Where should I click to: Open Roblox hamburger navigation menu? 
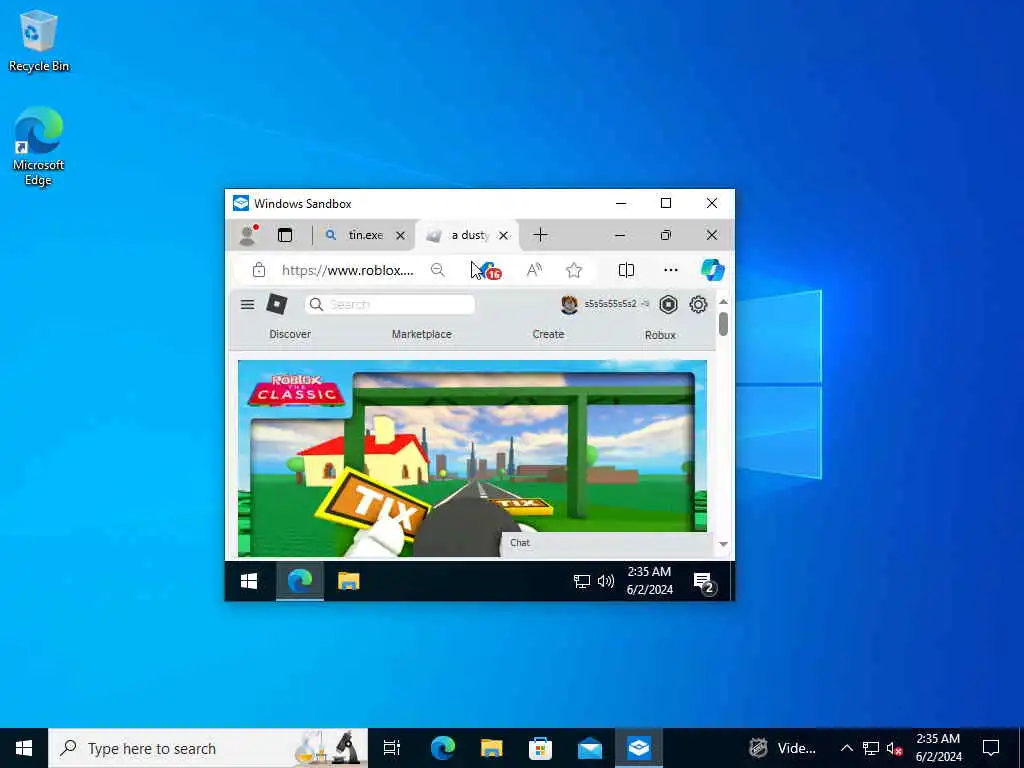click(248, 304)
